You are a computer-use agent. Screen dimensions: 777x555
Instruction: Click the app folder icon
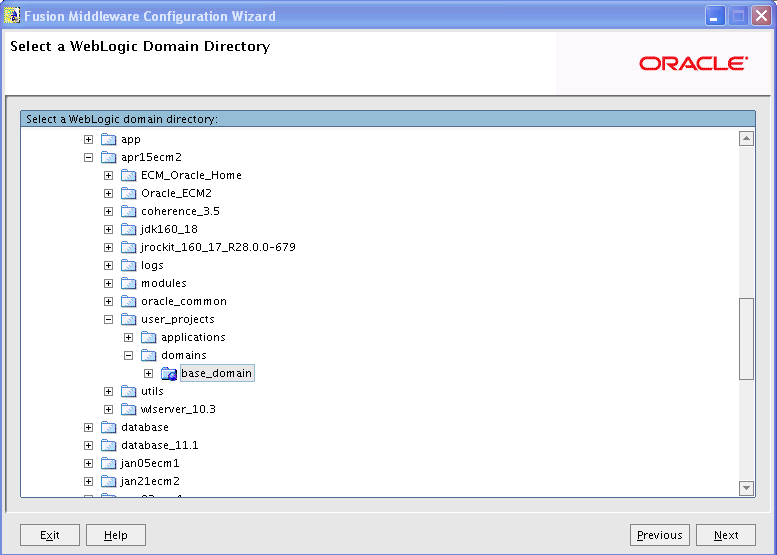pyautogui.click(x=109, y=139)
